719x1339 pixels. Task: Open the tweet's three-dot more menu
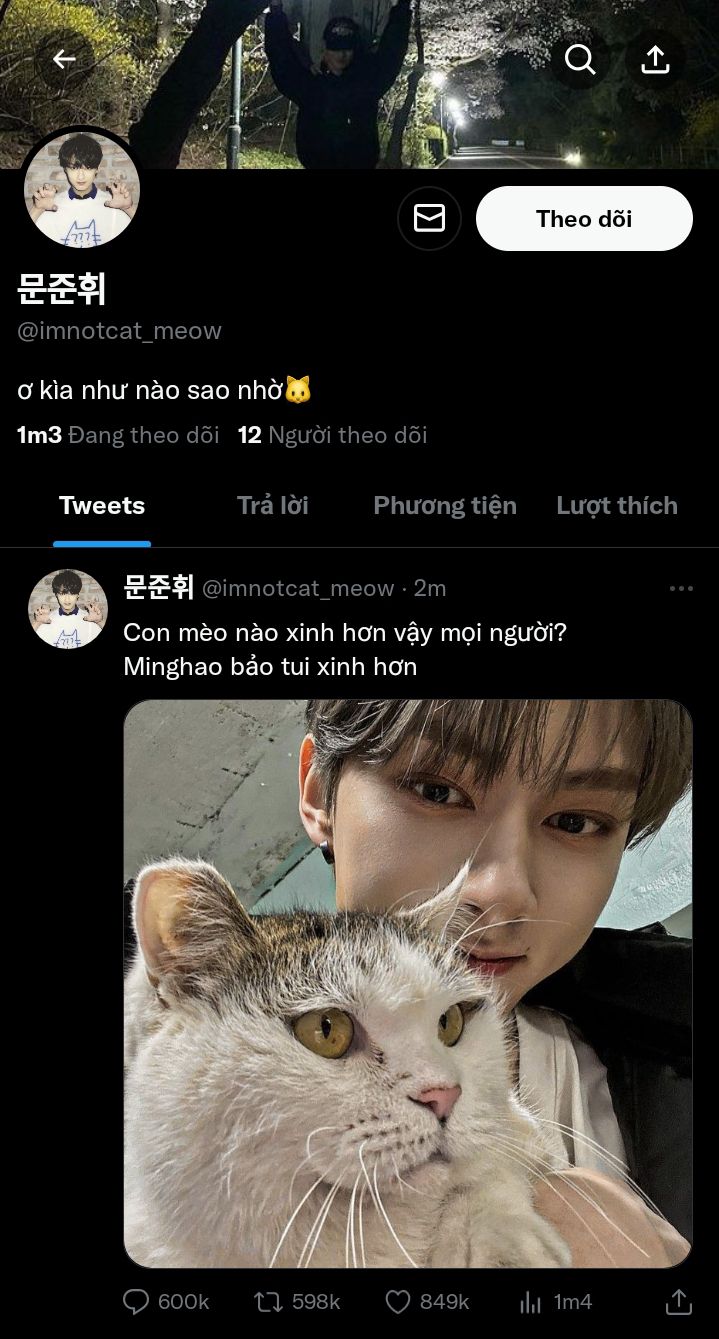click(681, 588)
